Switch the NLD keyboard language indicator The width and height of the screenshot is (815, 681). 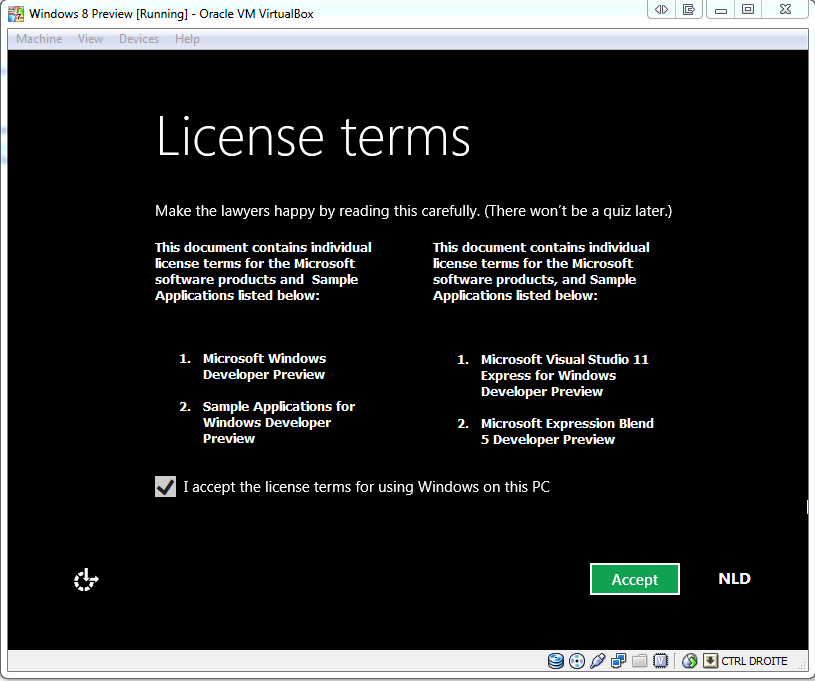(x=734, y=579)
